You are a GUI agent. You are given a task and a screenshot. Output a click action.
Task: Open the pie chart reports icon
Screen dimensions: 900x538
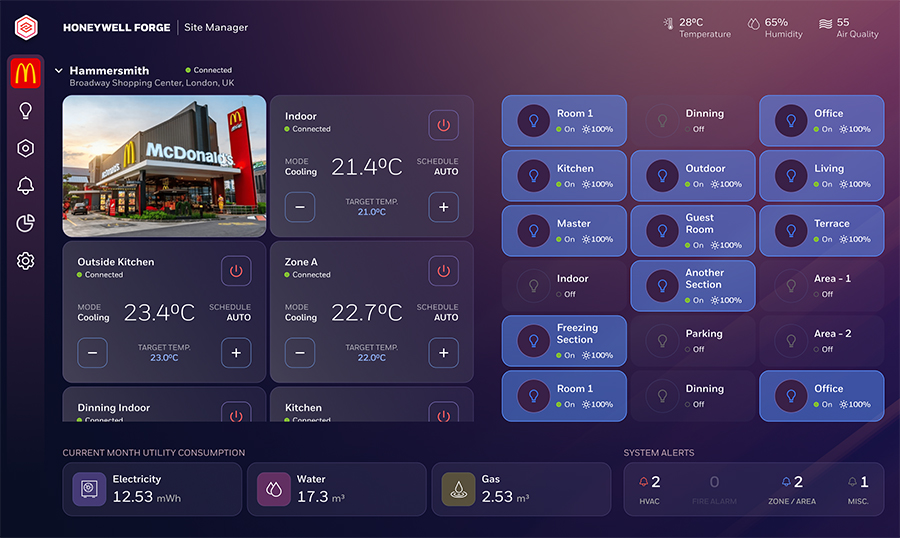[26, 223]
